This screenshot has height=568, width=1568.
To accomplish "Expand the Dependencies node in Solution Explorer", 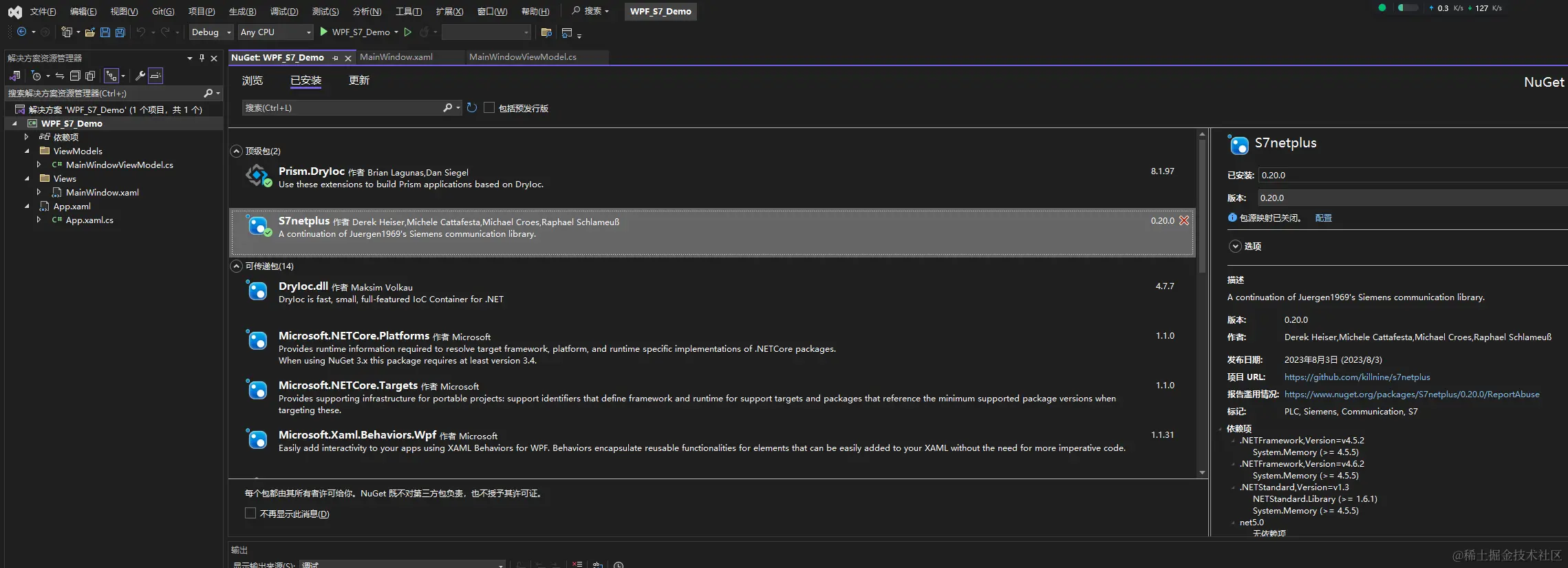I will point(26,137).
